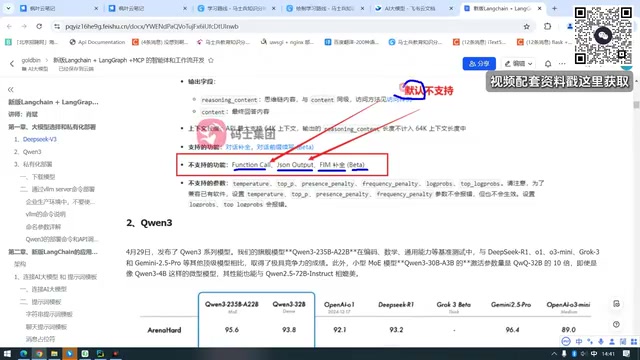Select '架构' in the outline
This screenshot has height=360, width=640.
pos(20,264)
